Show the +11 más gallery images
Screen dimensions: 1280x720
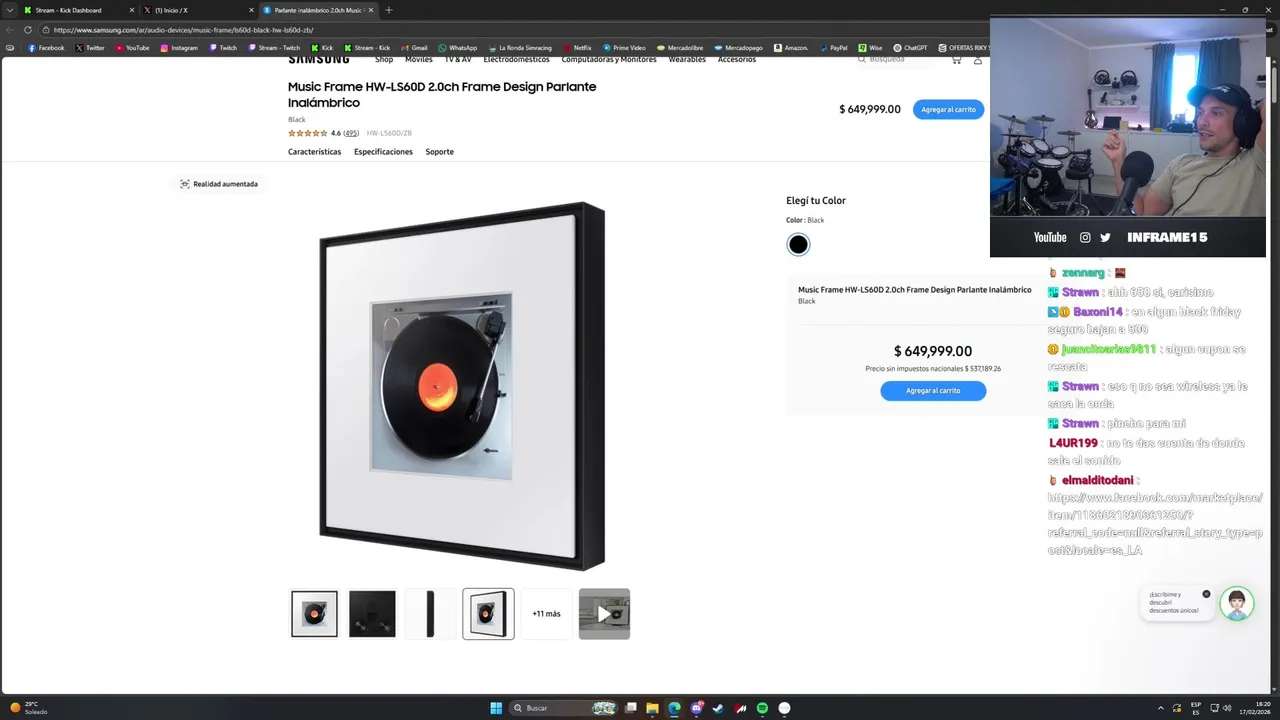(546, 614)
